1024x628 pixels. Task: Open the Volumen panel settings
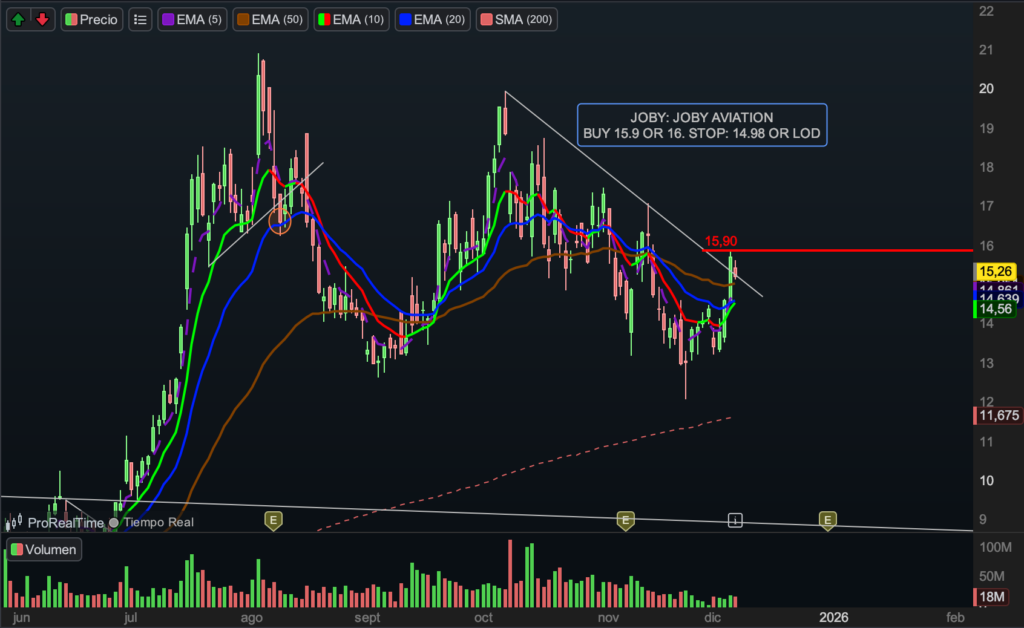tap(41, 549)
